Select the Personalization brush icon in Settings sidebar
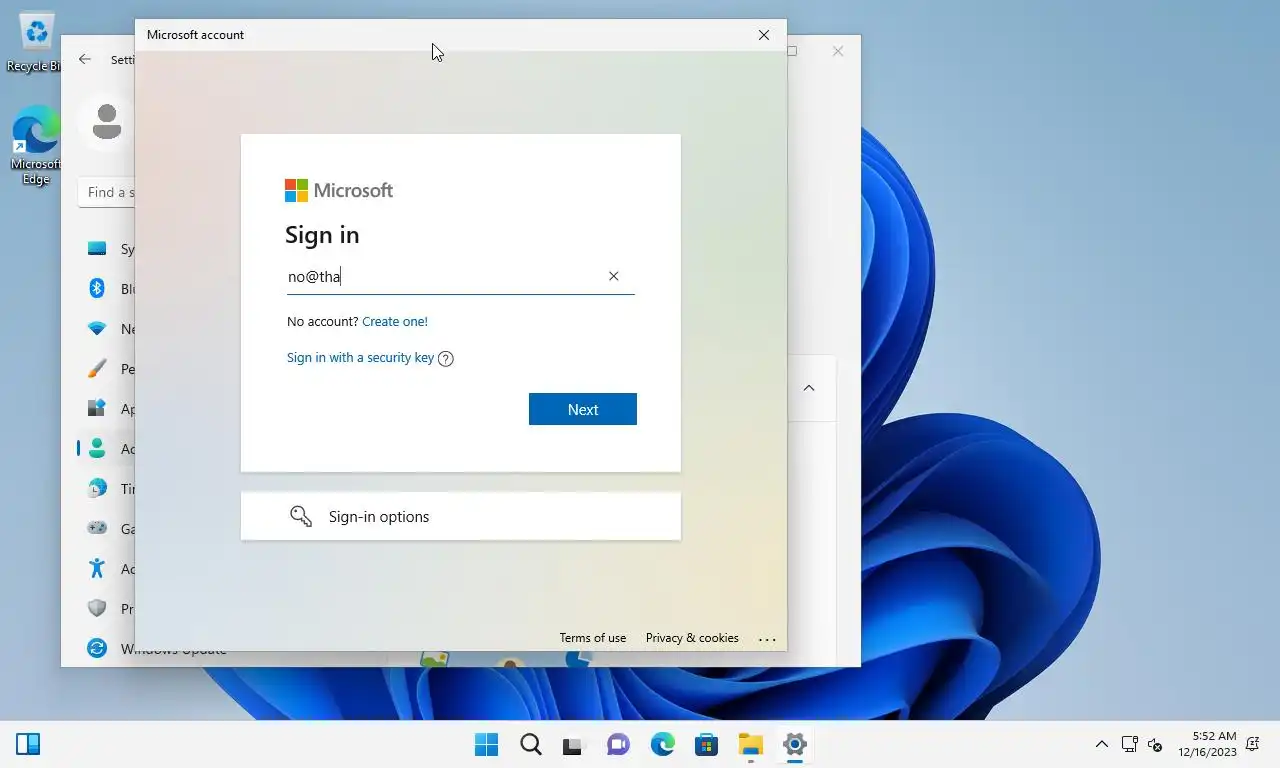Screen dimensions: 1280x768 (97, 369)
